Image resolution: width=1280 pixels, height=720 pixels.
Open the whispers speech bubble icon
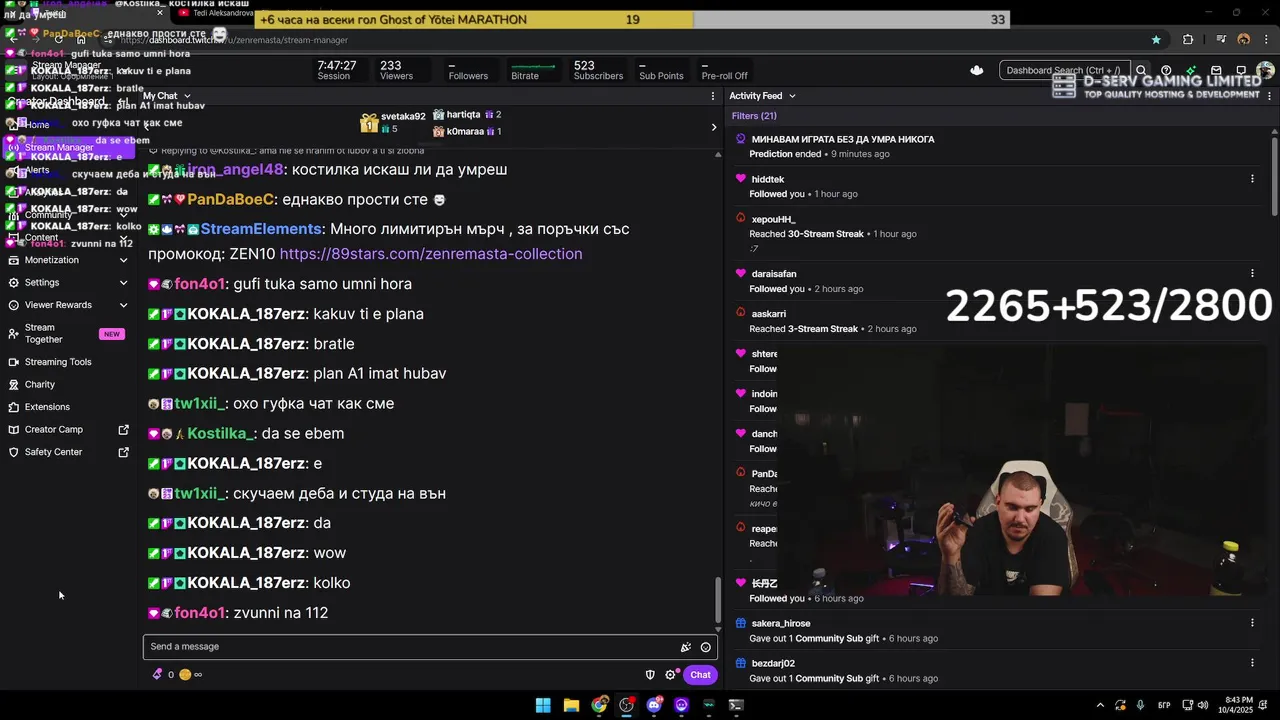coord(1241,71)
